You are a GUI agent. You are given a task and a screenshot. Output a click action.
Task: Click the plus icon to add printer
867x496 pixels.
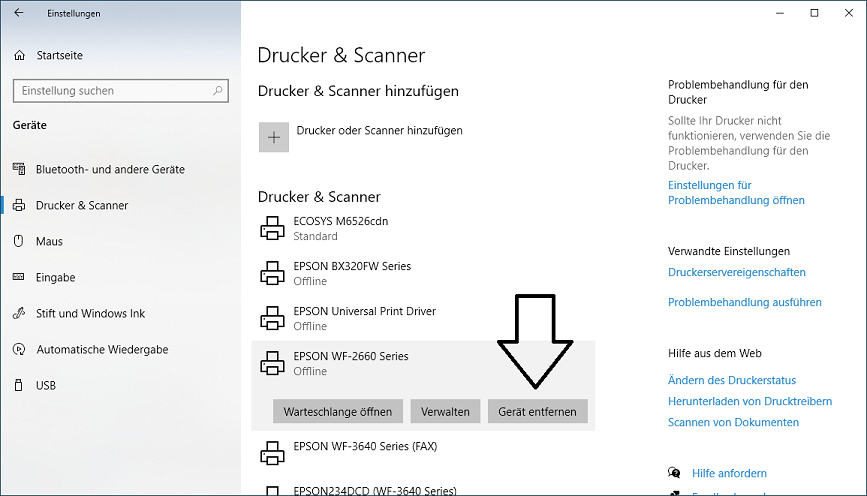(x=274, y=137)
